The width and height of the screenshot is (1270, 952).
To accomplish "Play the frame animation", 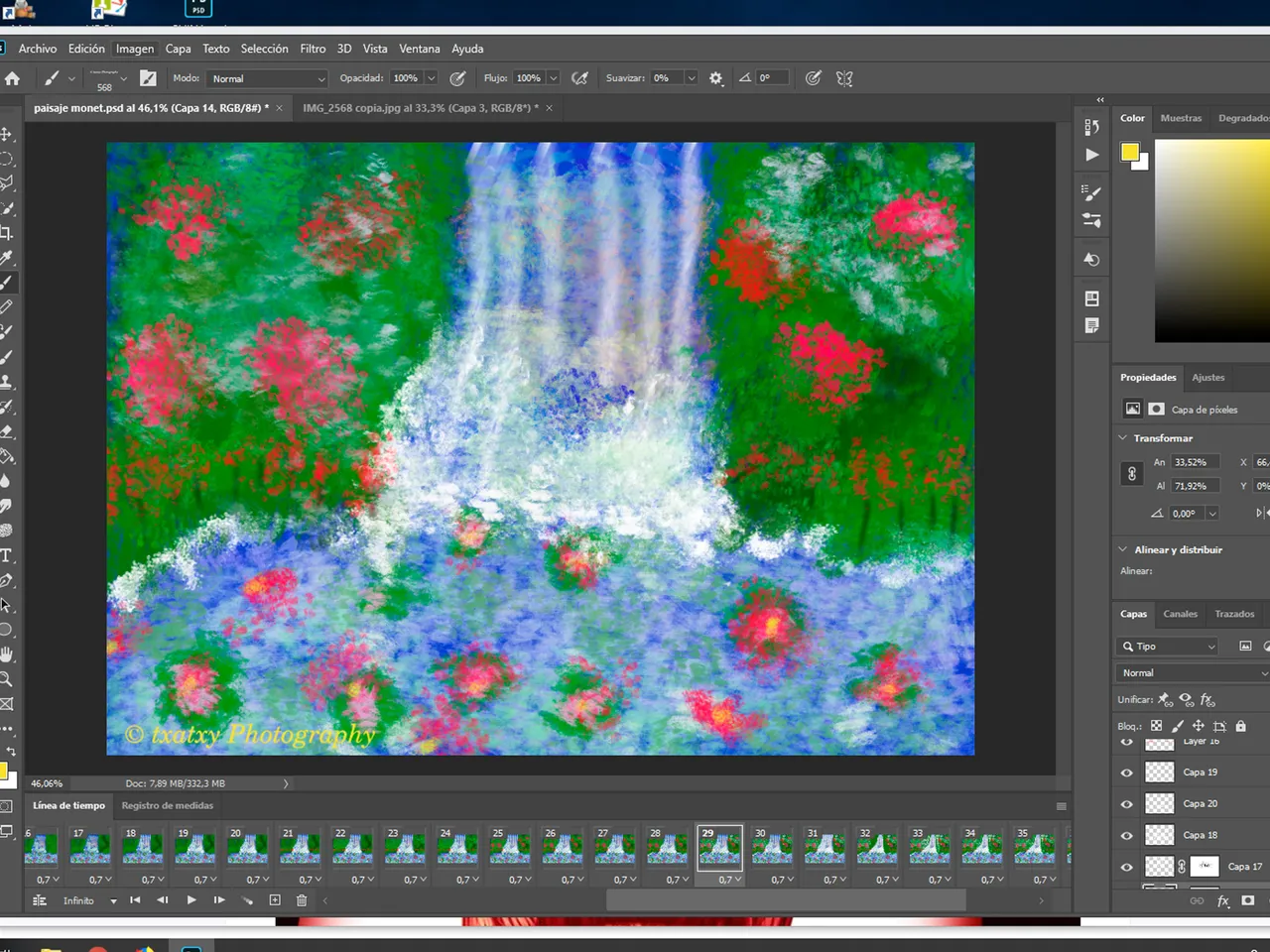I will coord(191,900).
